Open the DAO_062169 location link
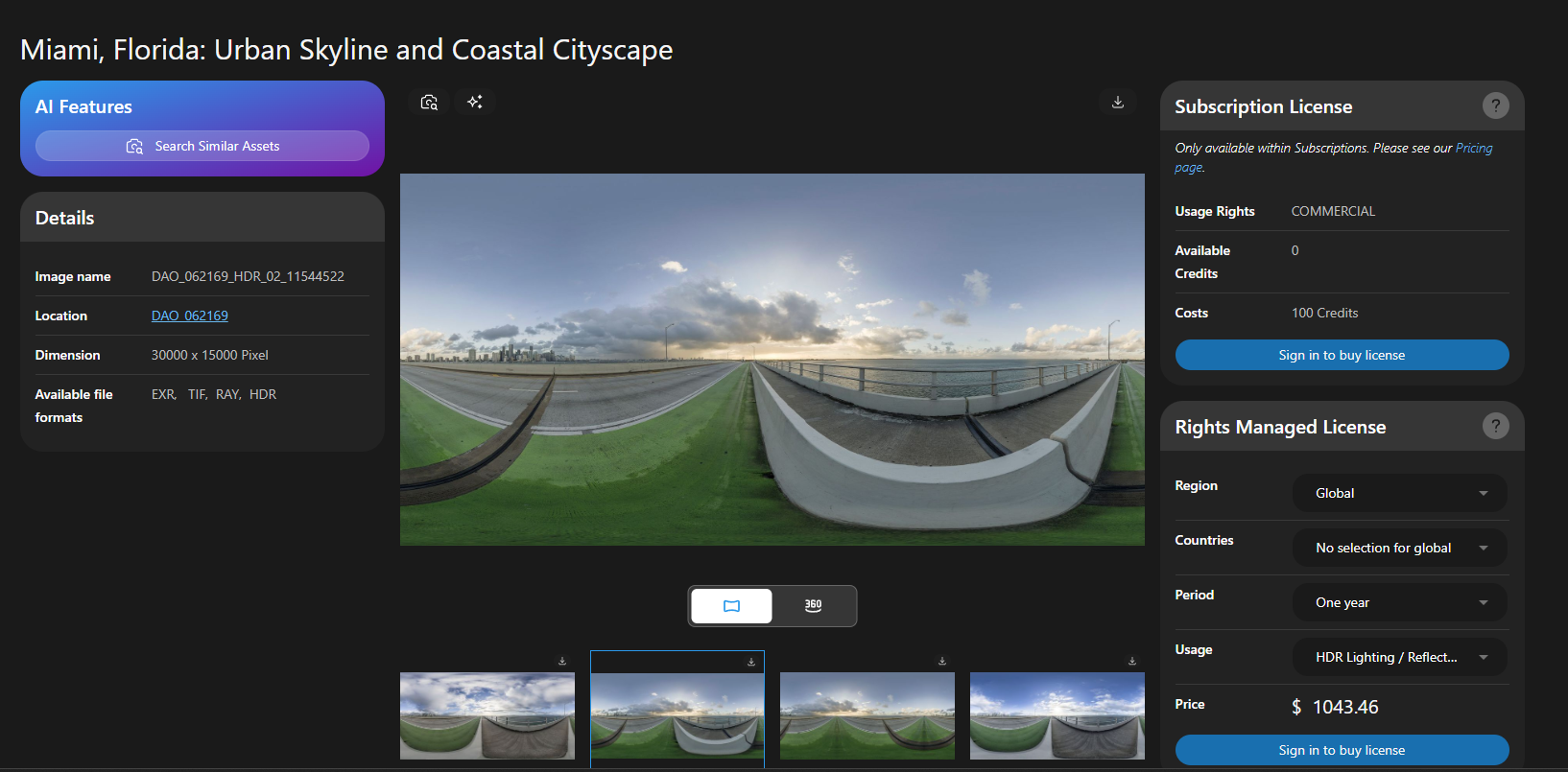1568x772 pixels. (190, 316)
